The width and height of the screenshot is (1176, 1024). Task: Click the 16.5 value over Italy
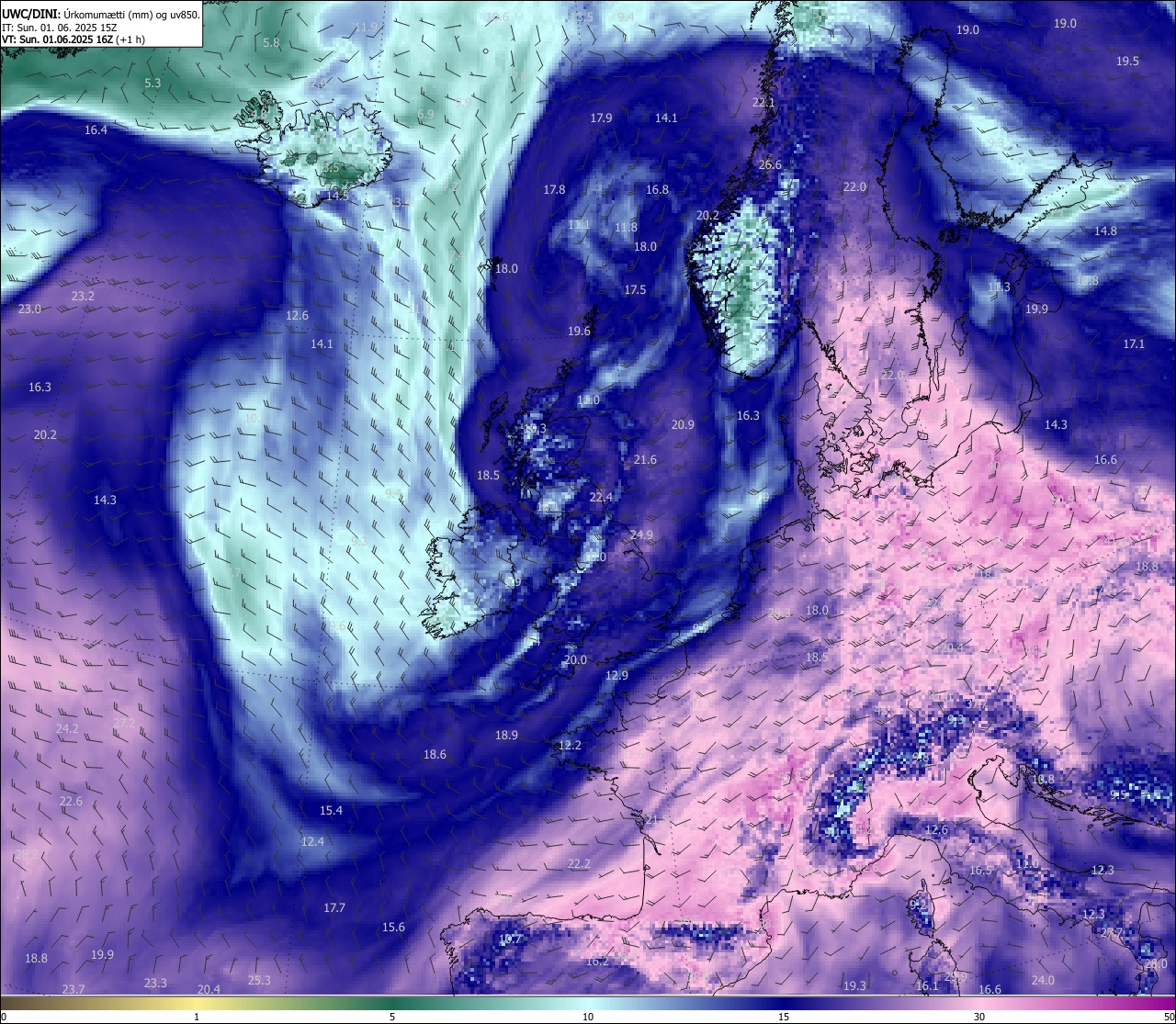[x=981, y=871]
